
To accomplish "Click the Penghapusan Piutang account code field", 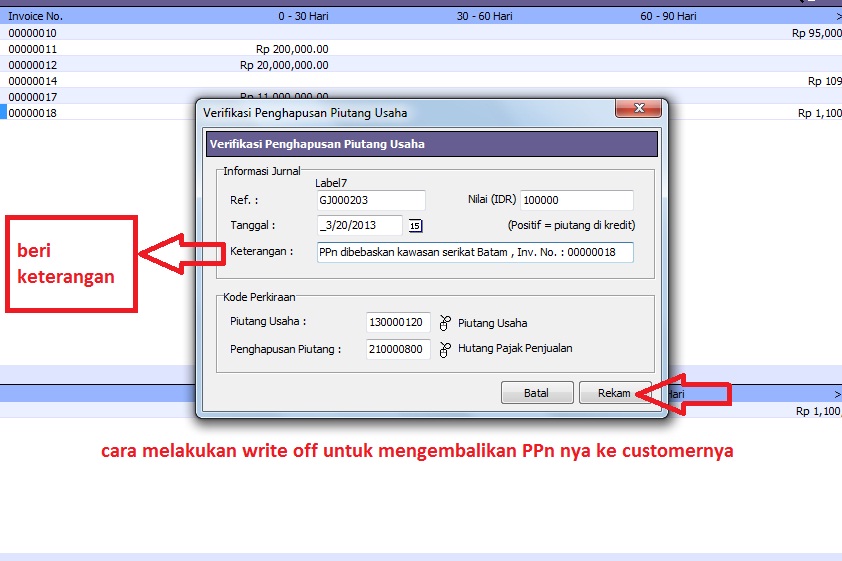I will tap(398, 349).
